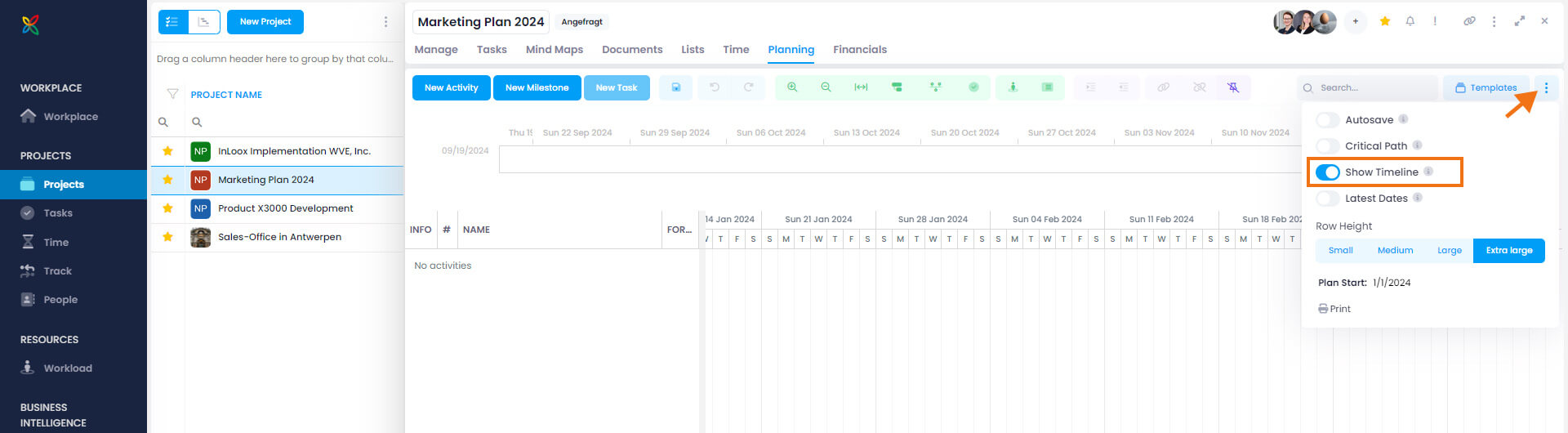Open notifications bell for the project
The width and height of the screenshot is (1568, 433).
(x=1410, y=21)
